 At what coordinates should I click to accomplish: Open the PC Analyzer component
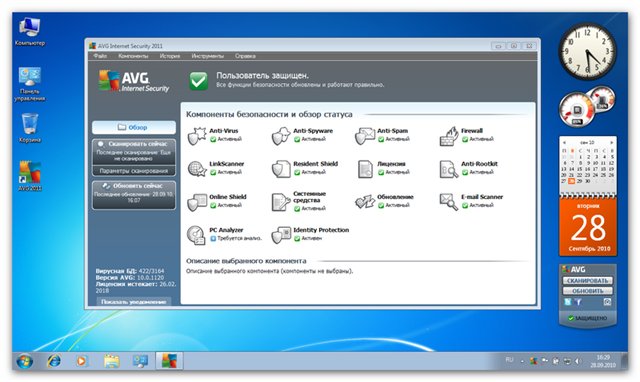(224, 235)
